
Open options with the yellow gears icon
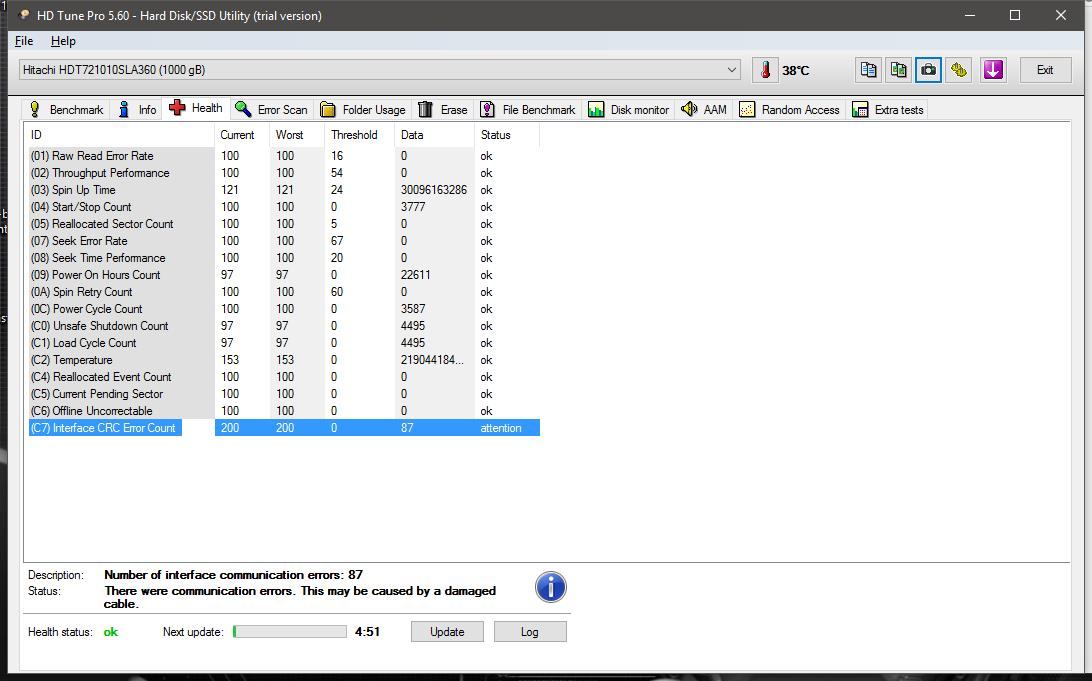[x=959, y=70]
